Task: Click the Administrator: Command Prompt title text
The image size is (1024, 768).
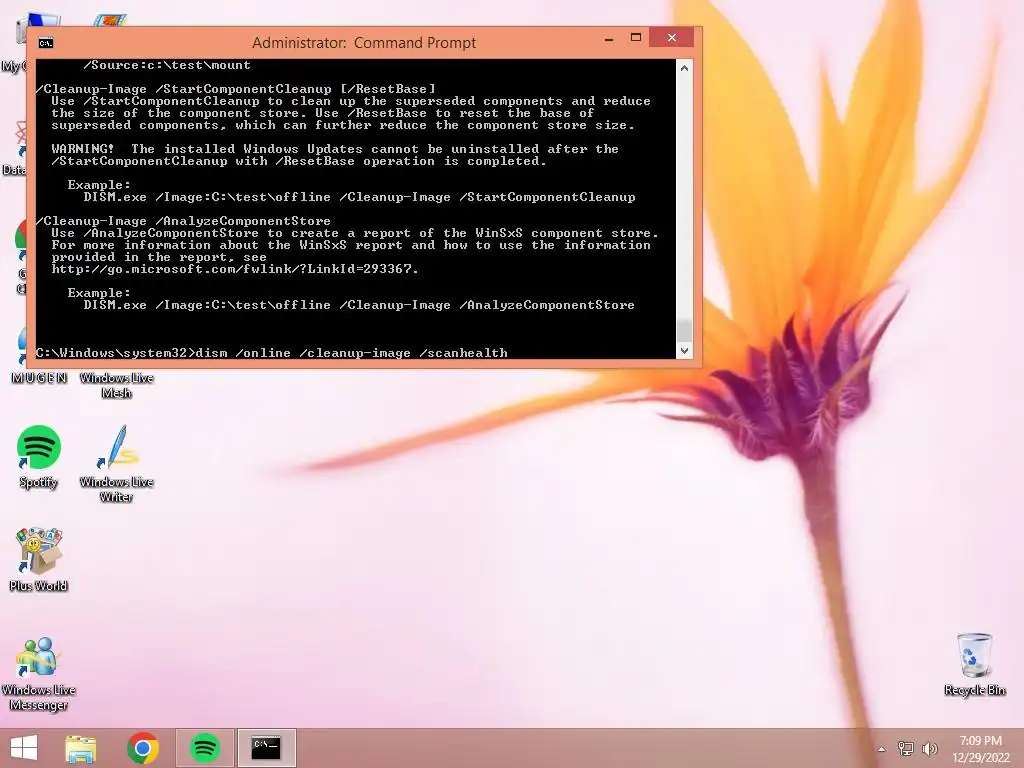Action: [x=364, y=43]
